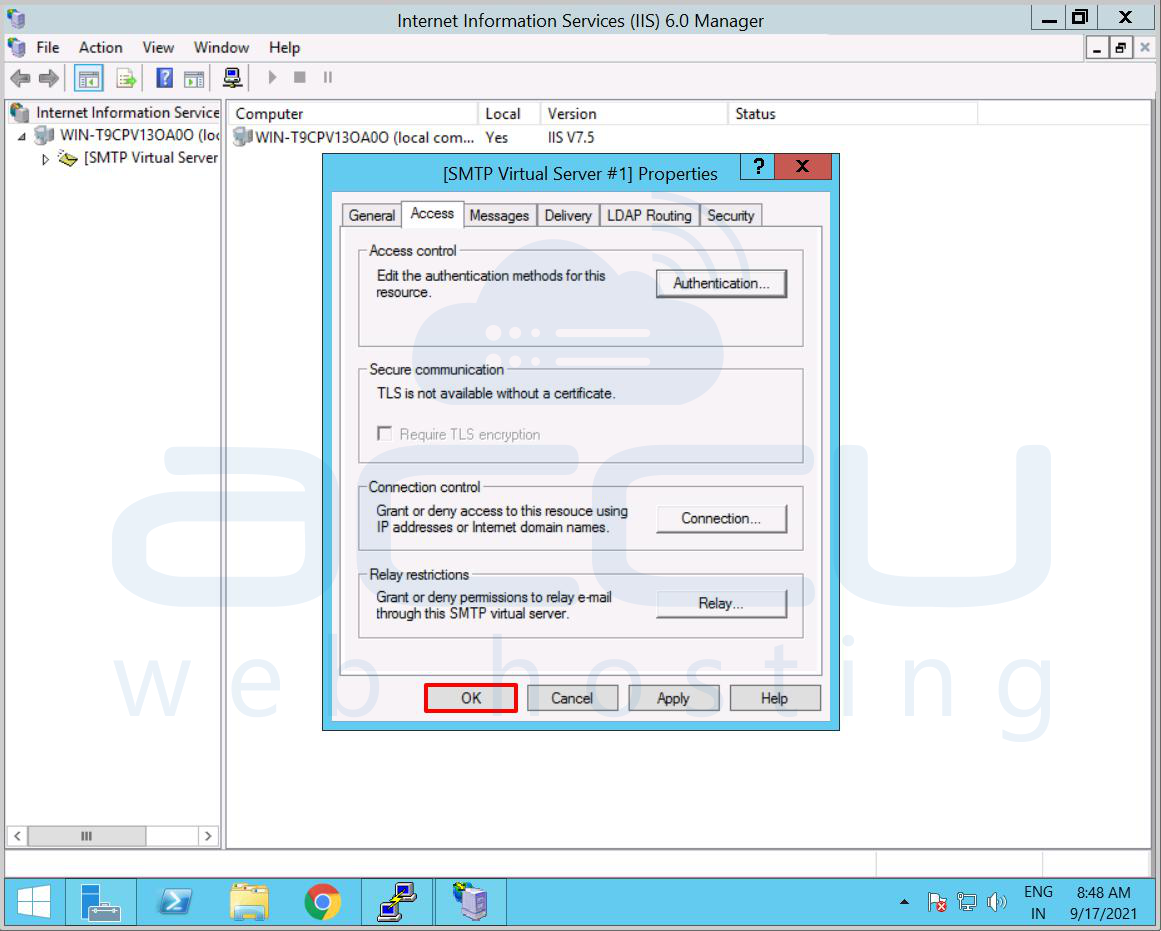Viewport: 1161px width, 931px height.
Task: Collapse the WIN-T9CPV13OA0O tree node
Action: [x=21, y=136]
